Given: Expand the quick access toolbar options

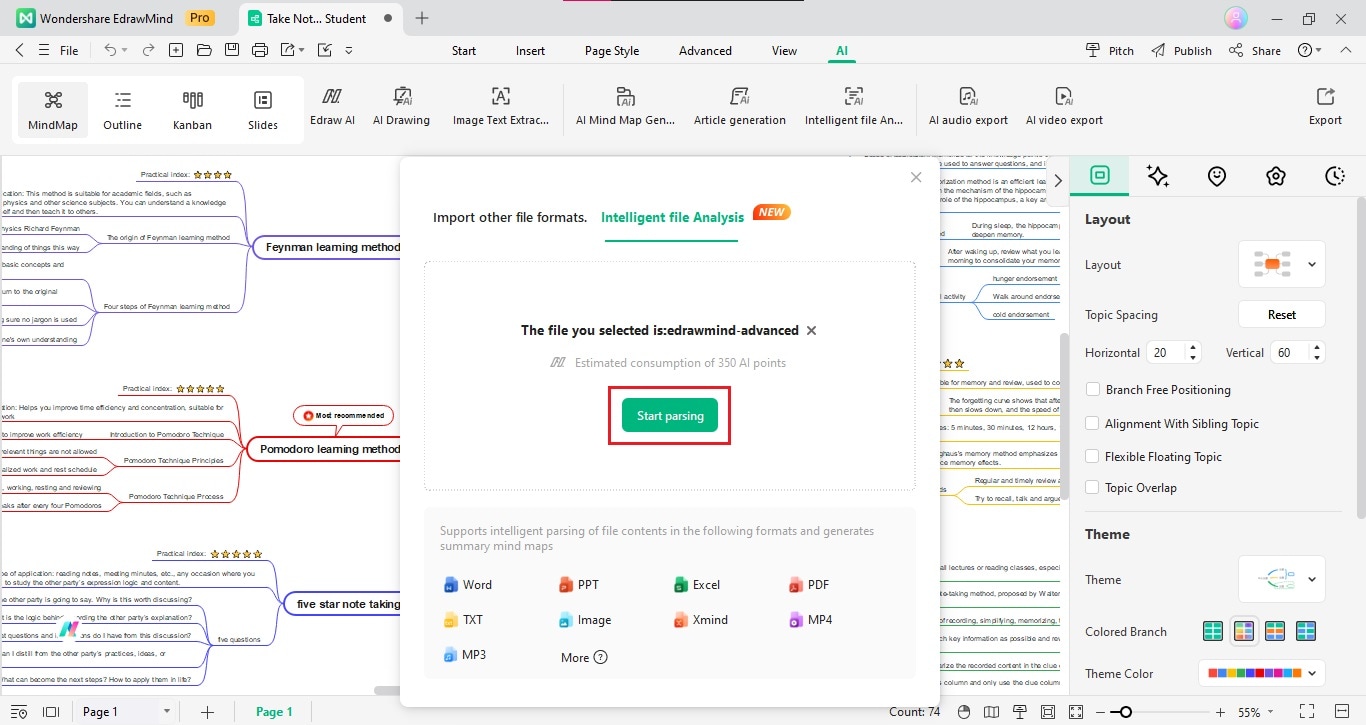Looking at the screenshot, I should coord(349,50).
